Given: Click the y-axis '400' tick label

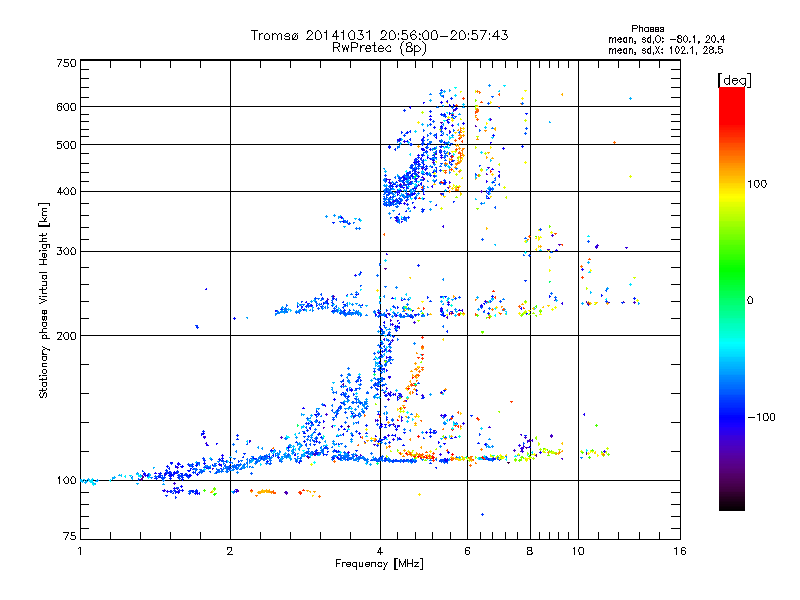Looking at the screenshot, I should (x=66, y=192).
